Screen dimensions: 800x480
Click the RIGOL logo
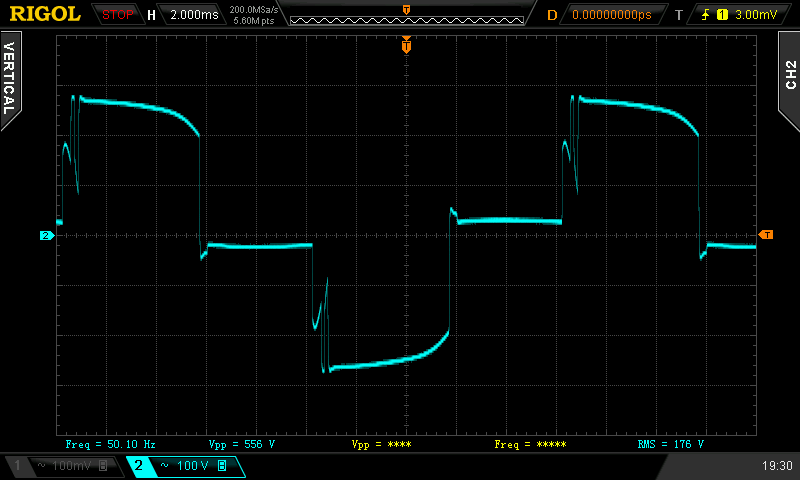[45, 14]
